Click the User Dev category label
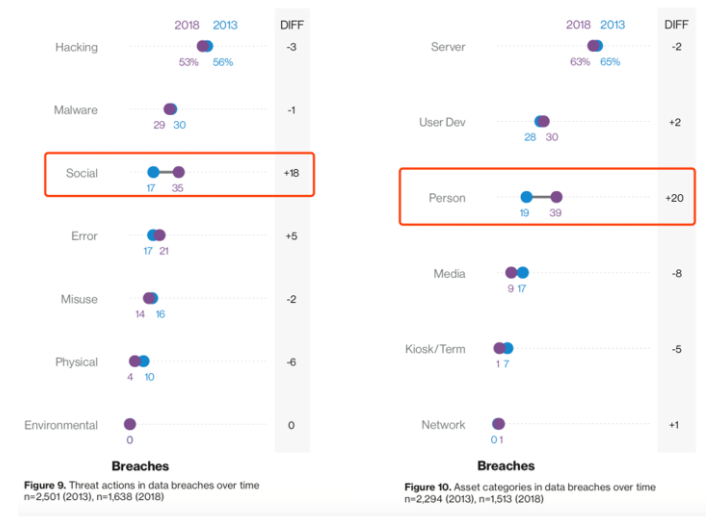This screenshot has height=530, width=709. (x=442, y=122)
